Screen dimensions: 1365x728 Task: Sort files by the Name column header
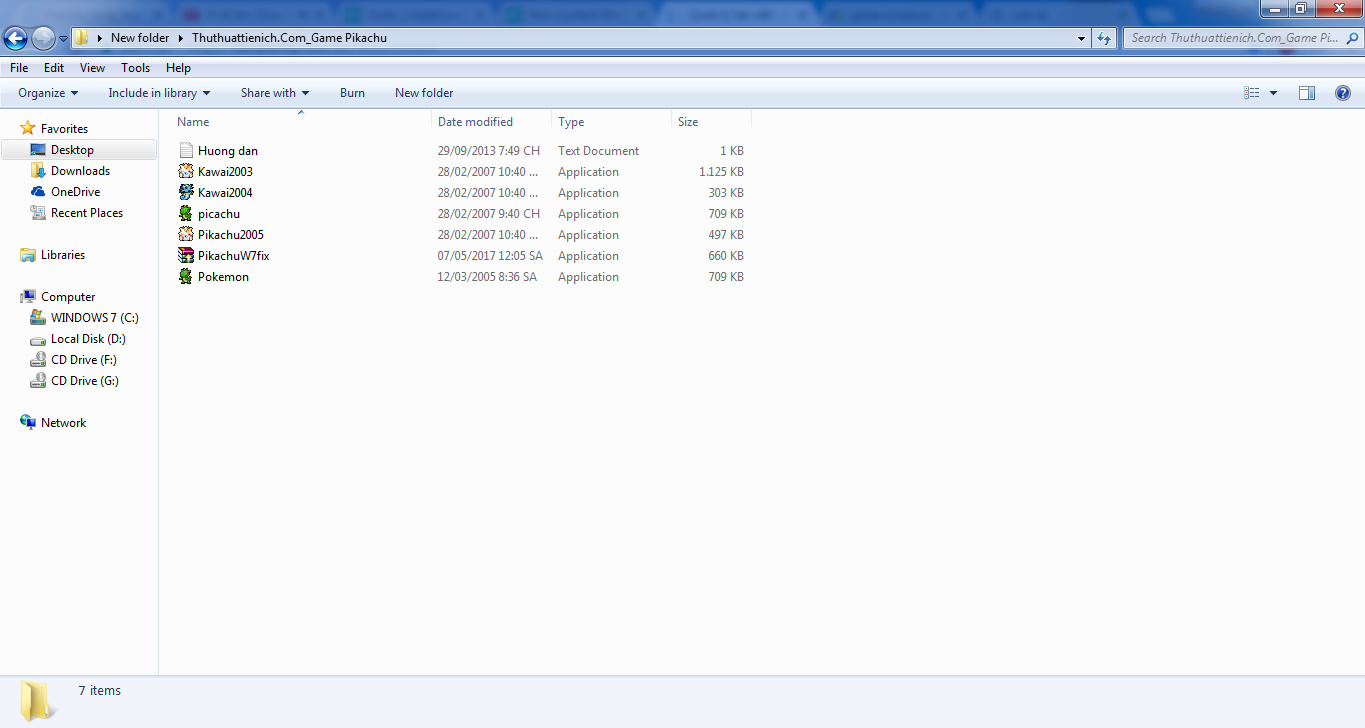click(x=303, y=122)
